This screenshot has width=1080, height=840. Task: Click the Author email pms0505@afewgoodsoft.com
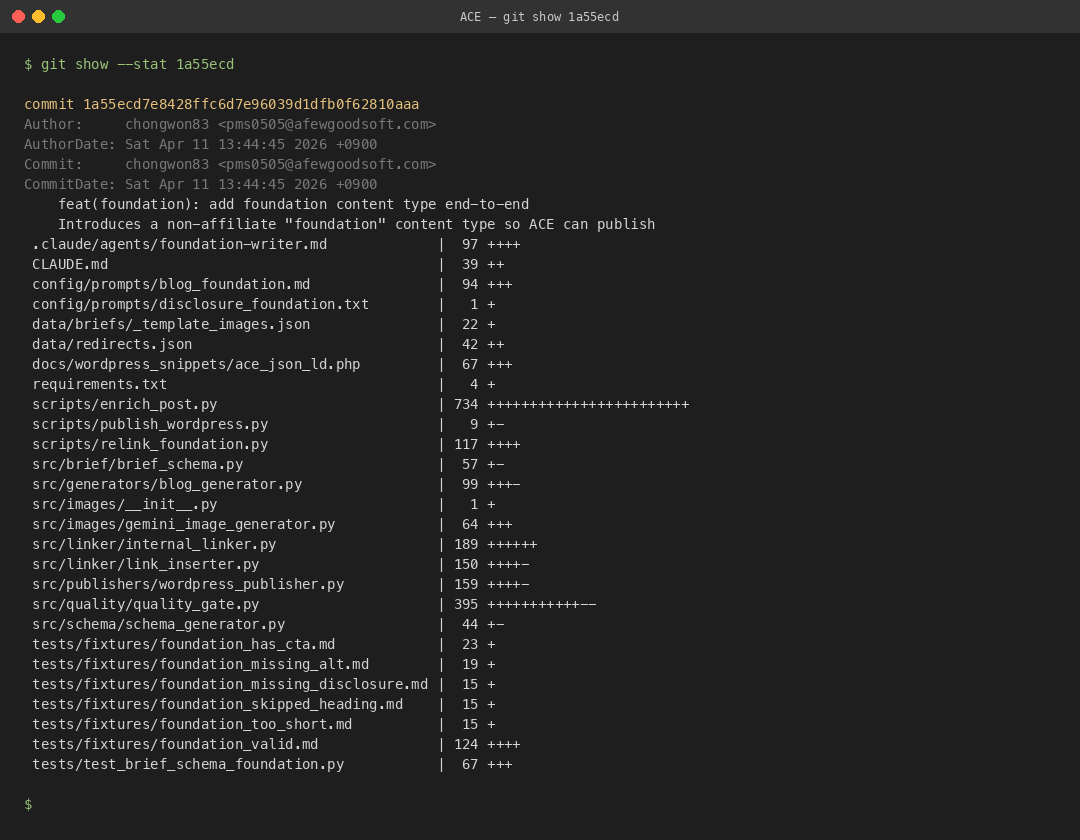[327, 124]
